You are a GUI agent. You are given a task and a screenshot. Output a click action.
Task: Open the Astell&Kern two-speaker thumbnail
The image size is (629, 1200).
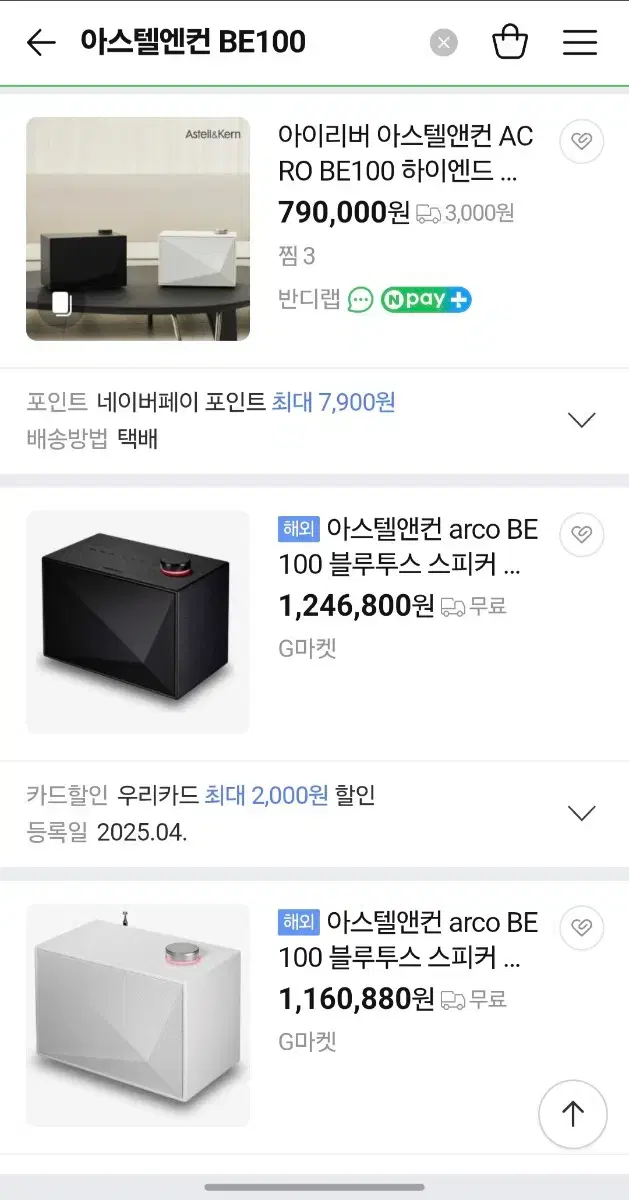pyautogui.click(x=138, y=229)
